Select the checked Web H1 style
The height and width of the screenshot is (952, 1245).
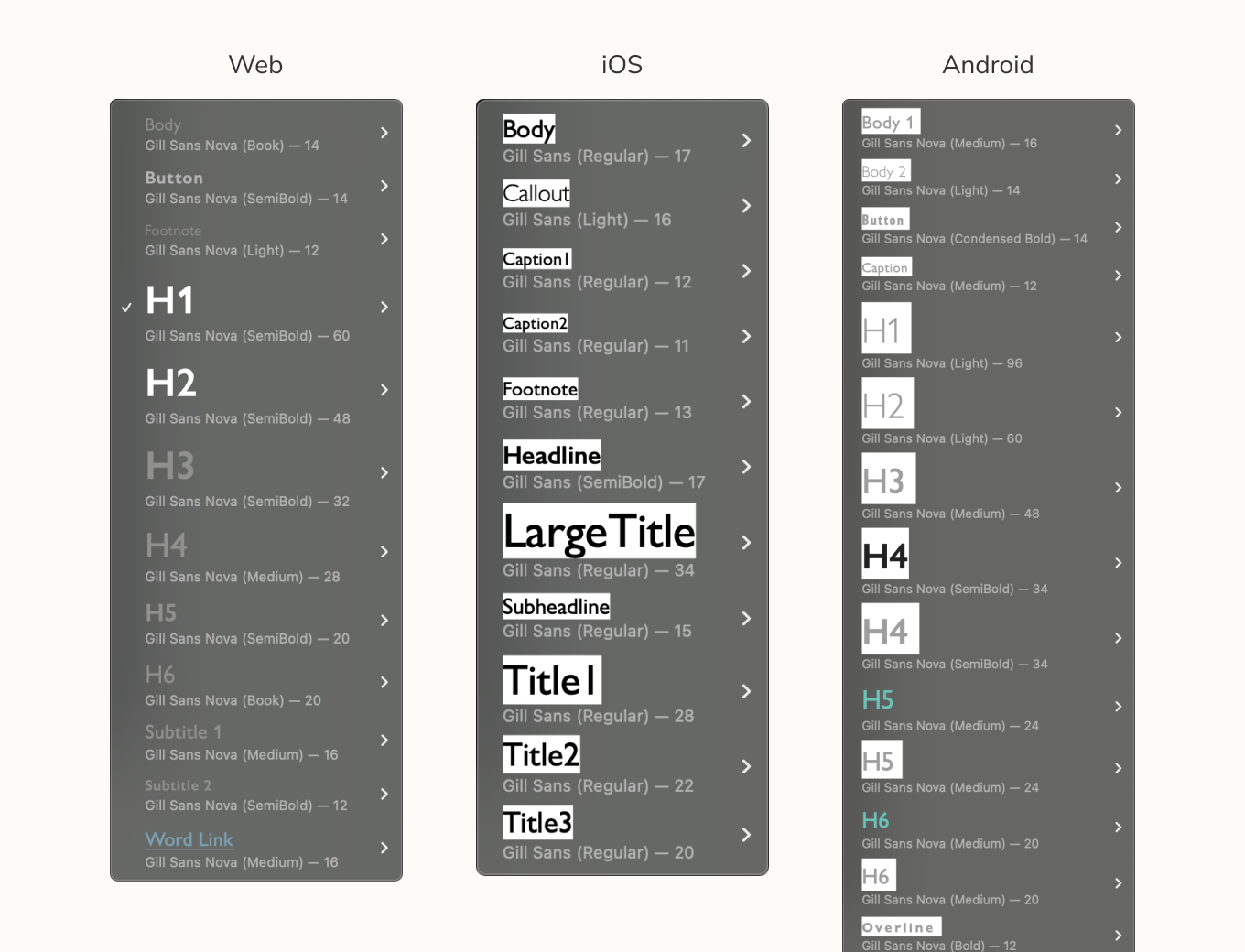coord(256,311)
